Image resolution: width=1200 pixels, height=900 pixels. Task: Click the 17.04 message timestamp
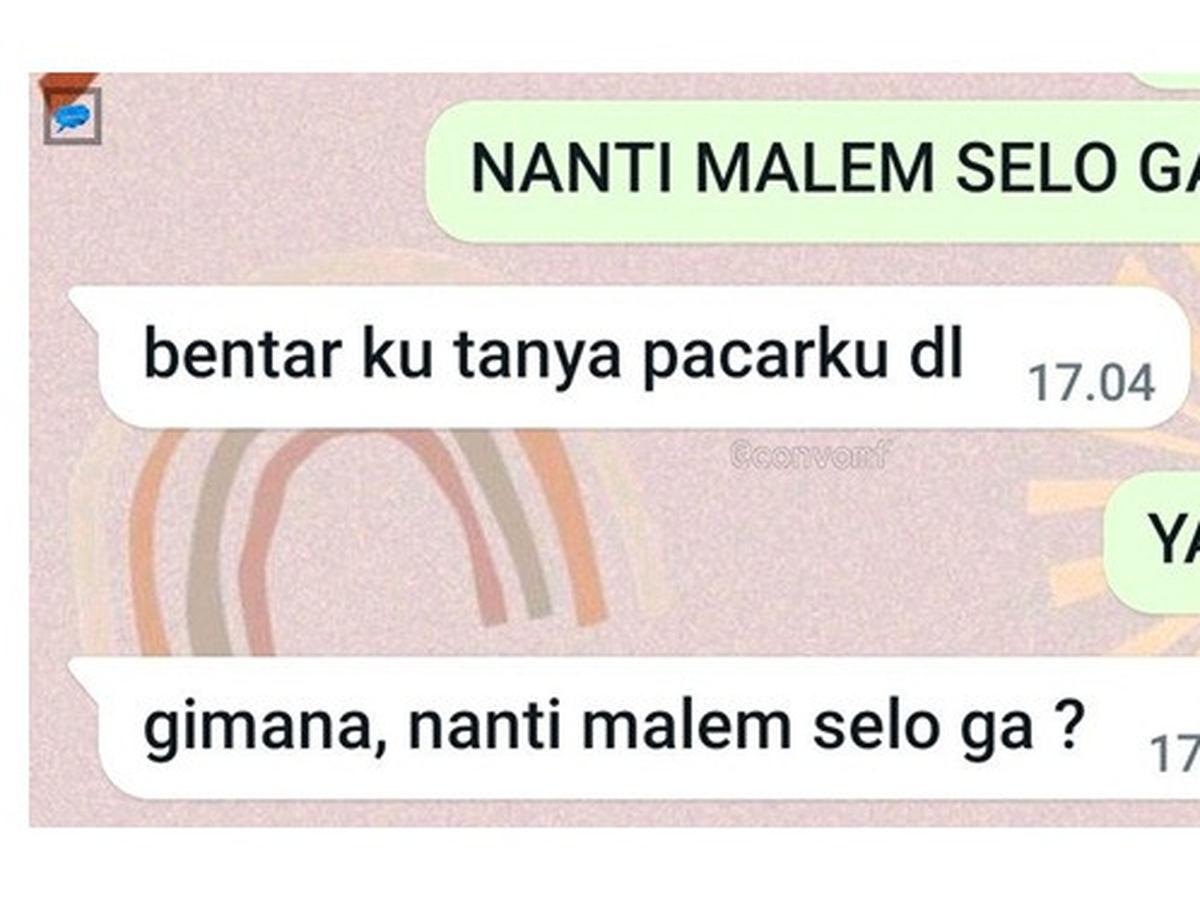[x=1092, y=383]
